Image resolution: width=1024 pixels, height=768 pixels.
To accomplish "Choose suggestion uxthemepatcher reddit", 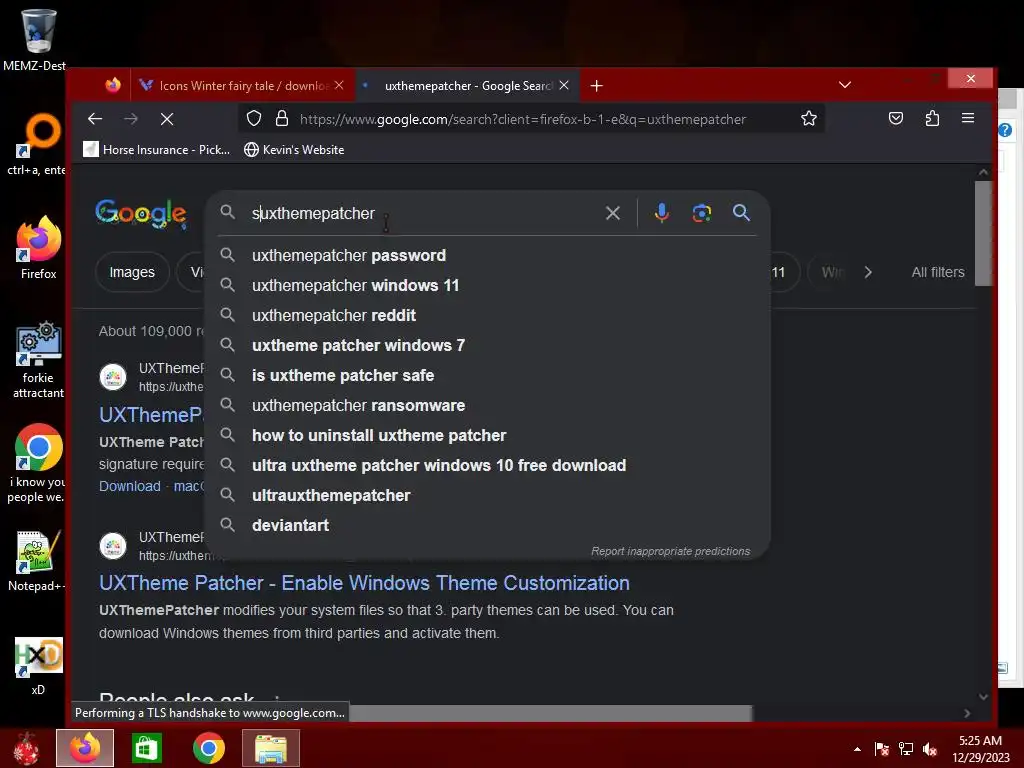I will coord(487,315).
